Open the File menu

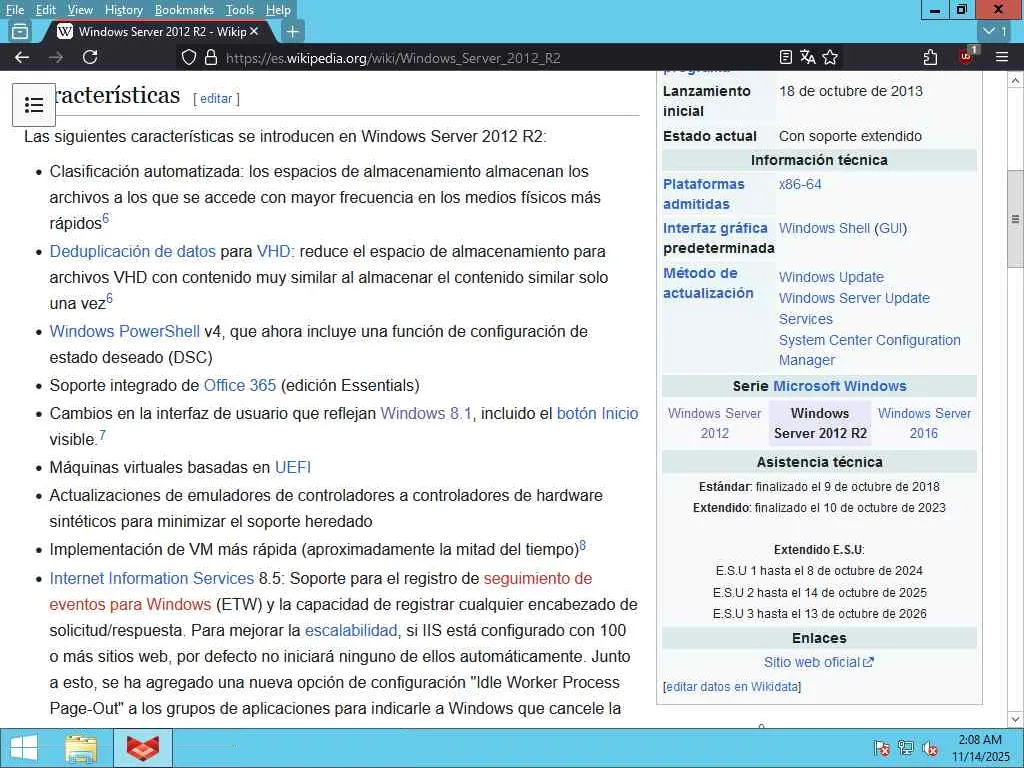pyautogui.click(x=15, y=10)
